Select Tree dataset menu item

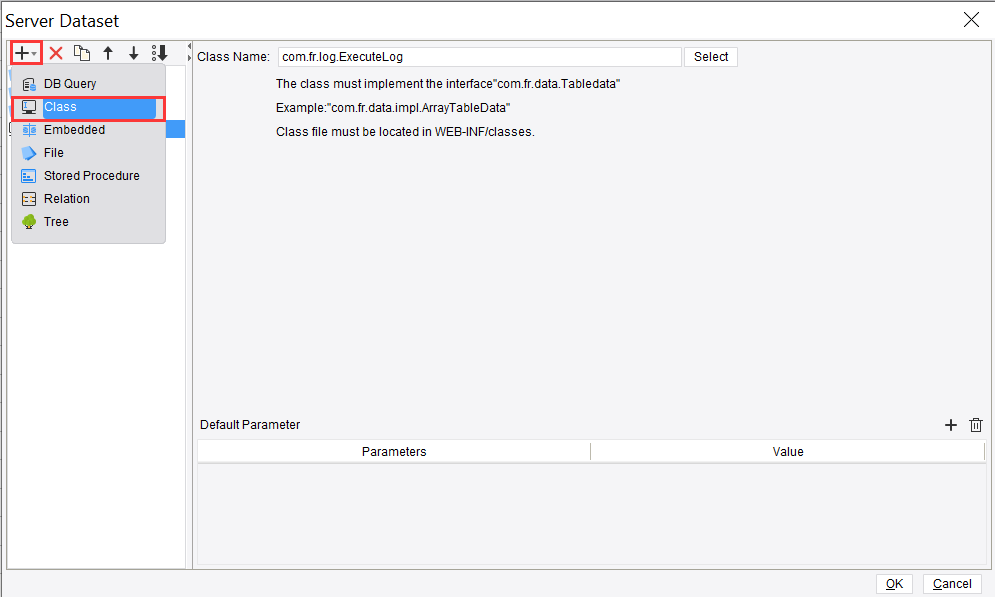coord(56,222)
